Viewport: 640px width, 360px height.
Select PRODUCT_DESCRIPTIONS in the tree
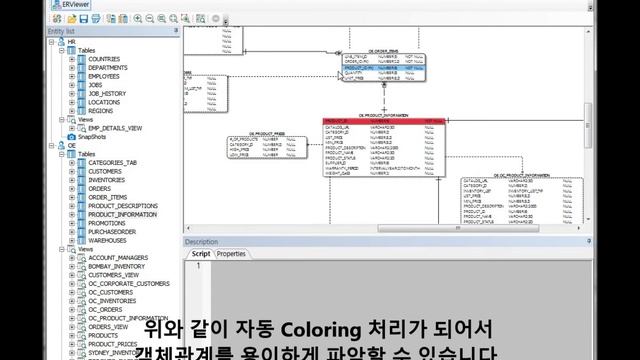point(123,206)
